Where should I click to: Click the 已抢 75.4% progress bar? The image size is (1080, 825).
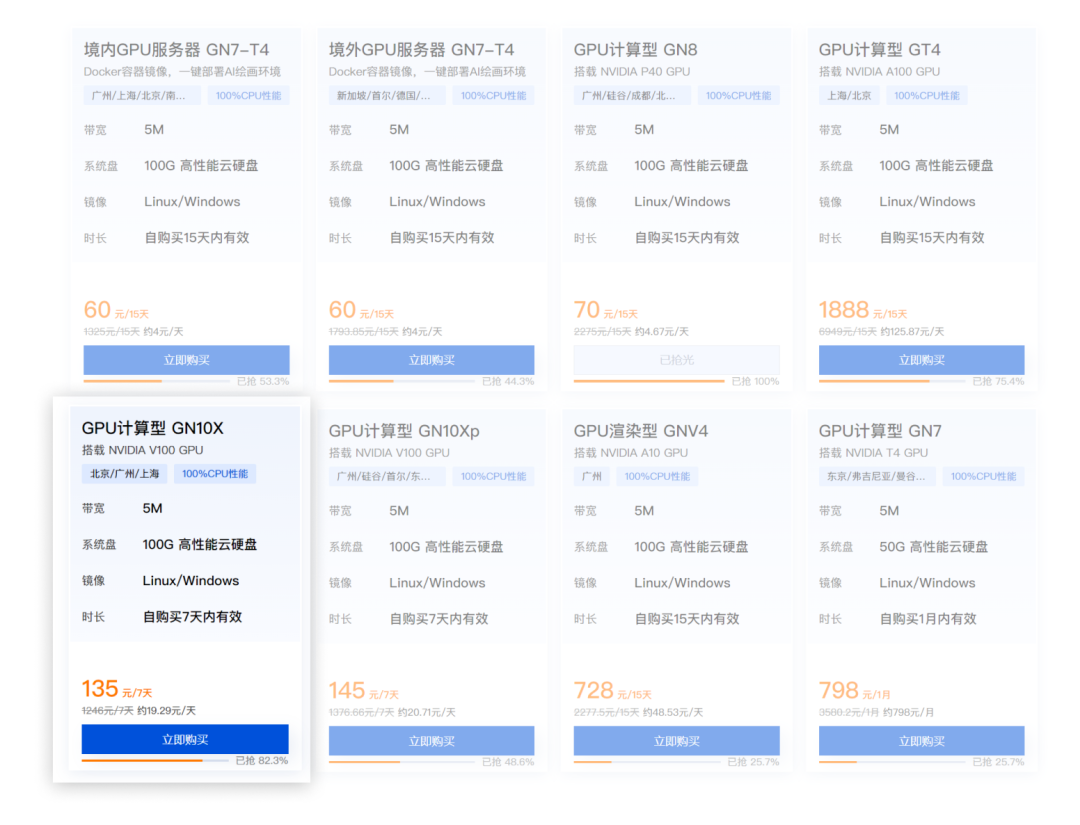pos(893,381)
